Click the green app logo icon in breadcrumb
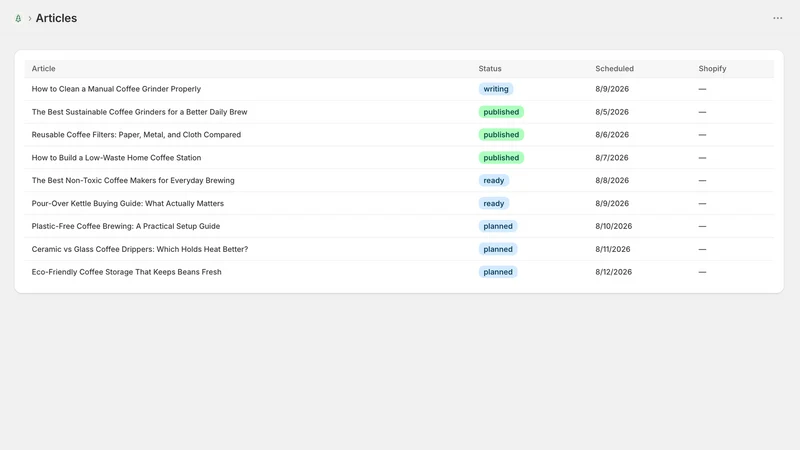Screen dimensions: 800x450 (18, 18)
